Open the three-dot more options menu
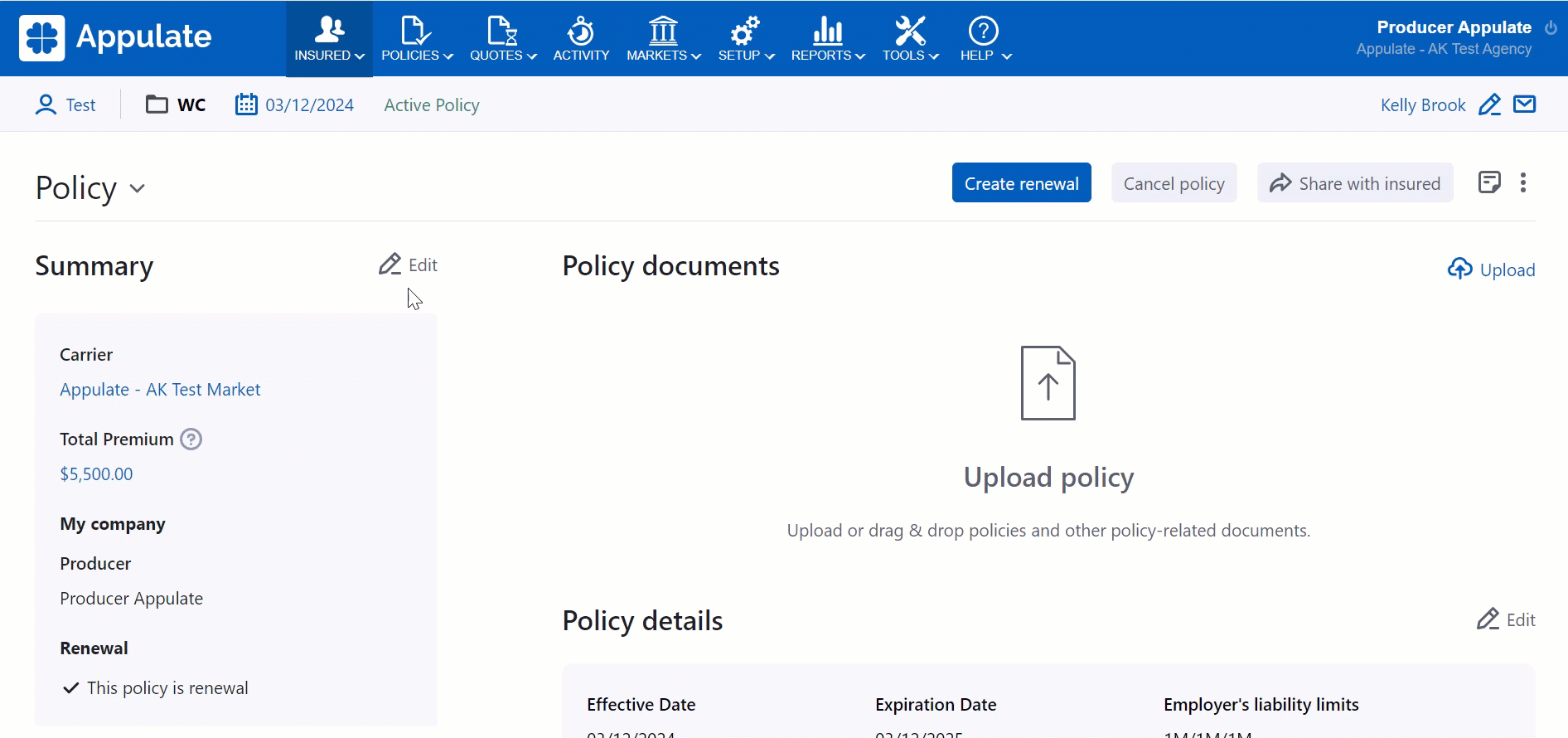Viewport: 1568px width, 738px height. 1523,182
